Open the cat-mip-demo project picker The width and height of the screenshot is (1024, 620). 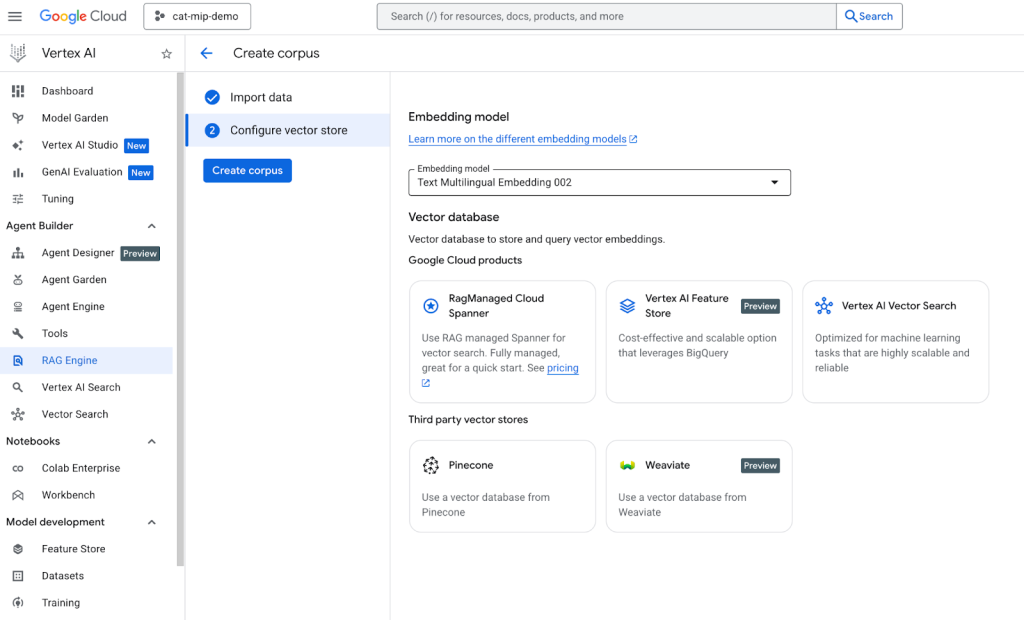pos(197,16)
